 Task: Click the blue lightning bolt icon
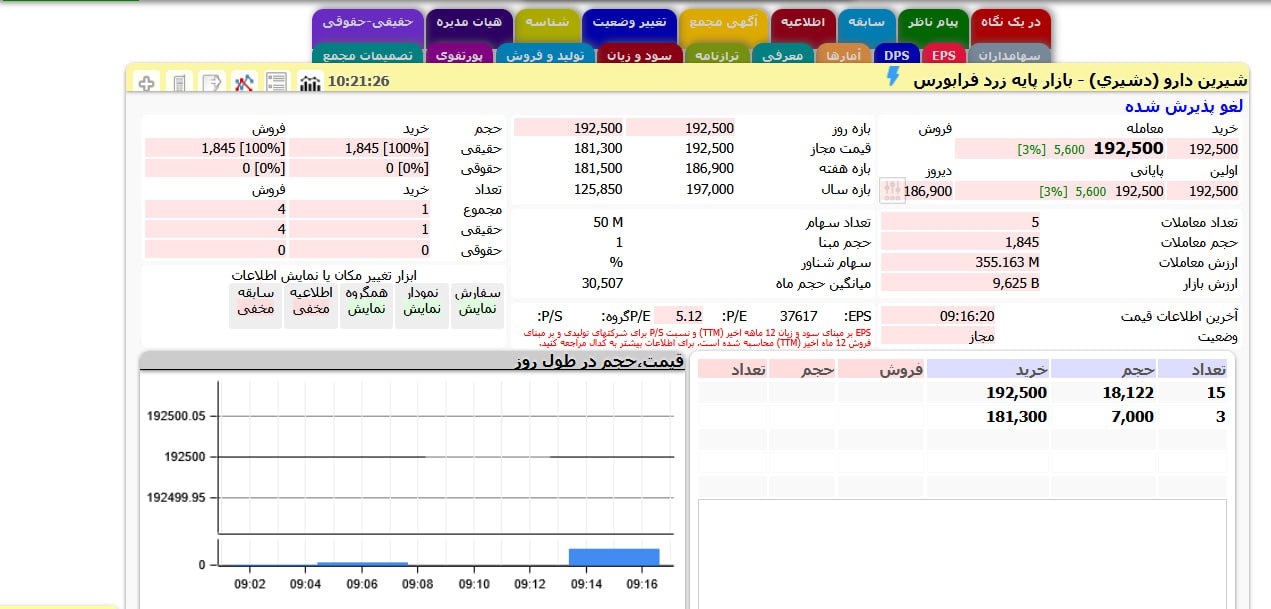(893, 78)
